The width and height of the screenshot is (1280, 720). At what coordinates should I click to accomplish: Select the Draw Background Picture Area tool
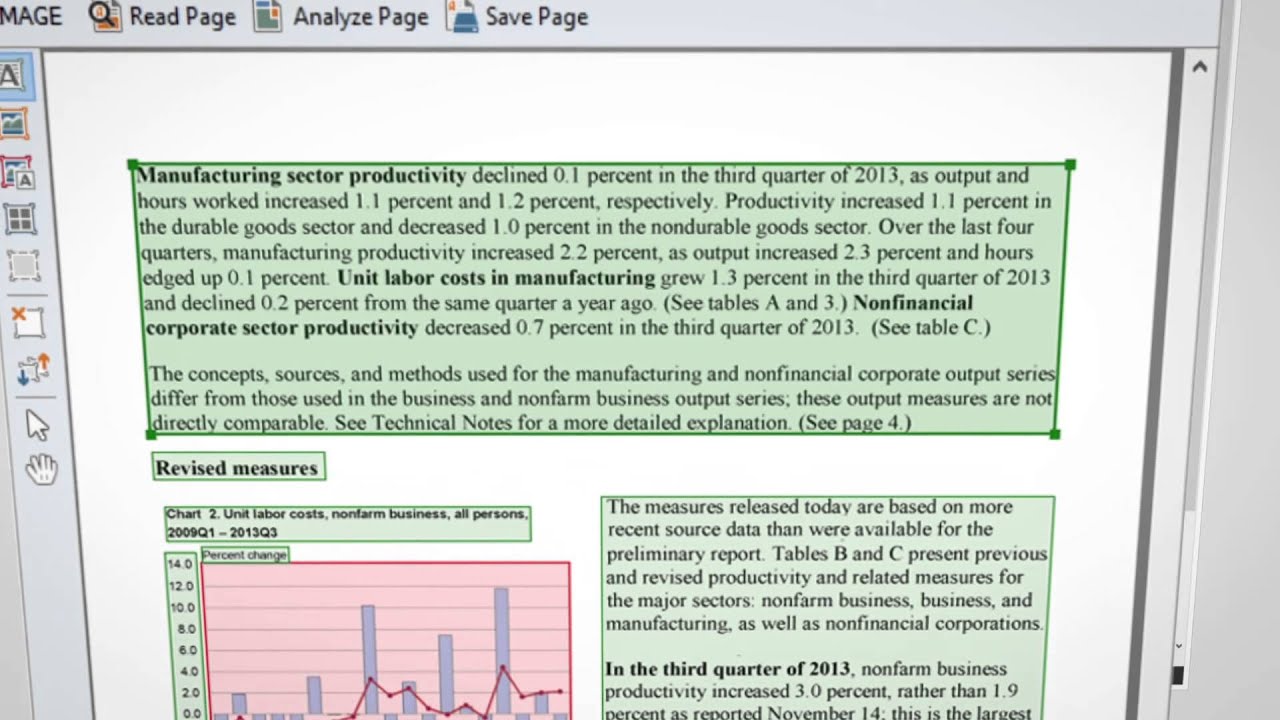pyautogui.click(x=18, y=173)
